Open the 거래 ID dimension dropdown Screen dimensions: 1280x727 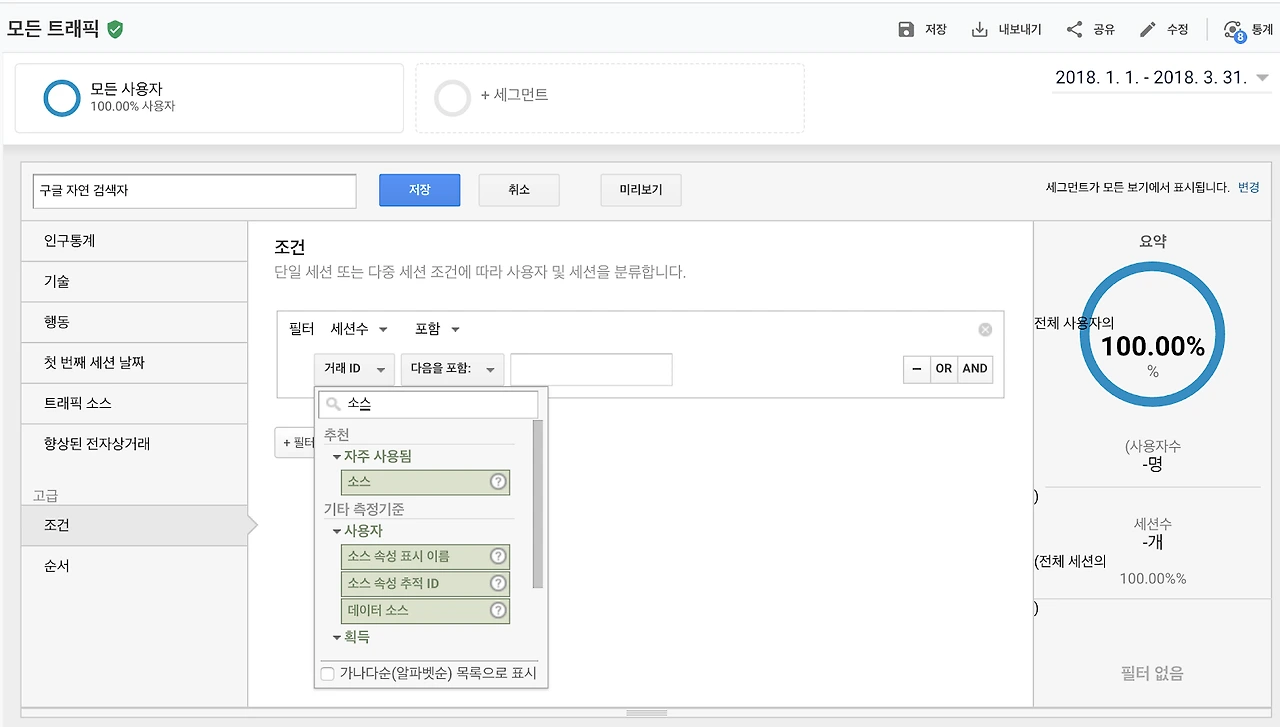pos(354,369)
